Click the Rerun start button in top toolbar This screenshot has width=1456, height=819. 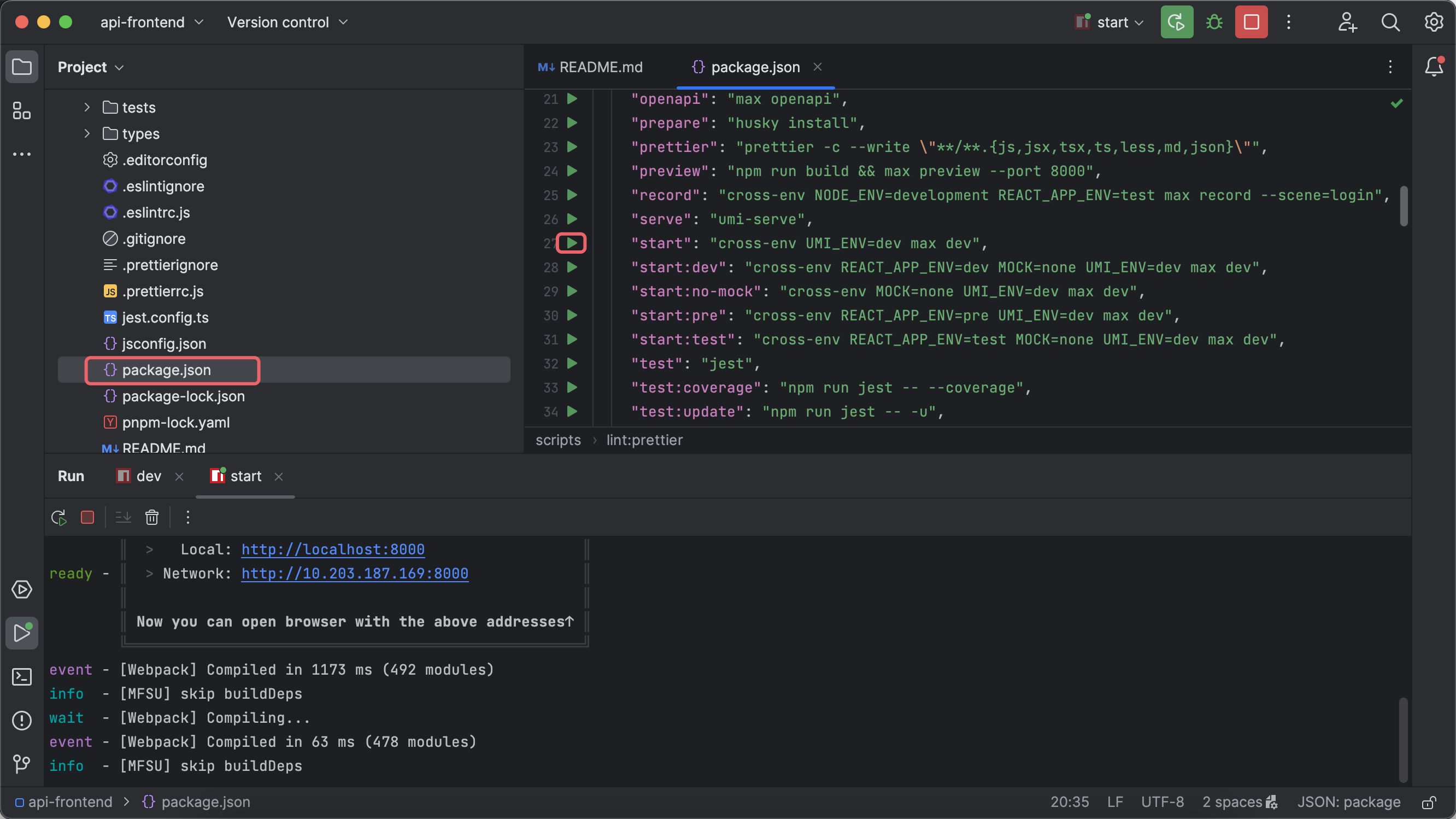point(1176,22)
